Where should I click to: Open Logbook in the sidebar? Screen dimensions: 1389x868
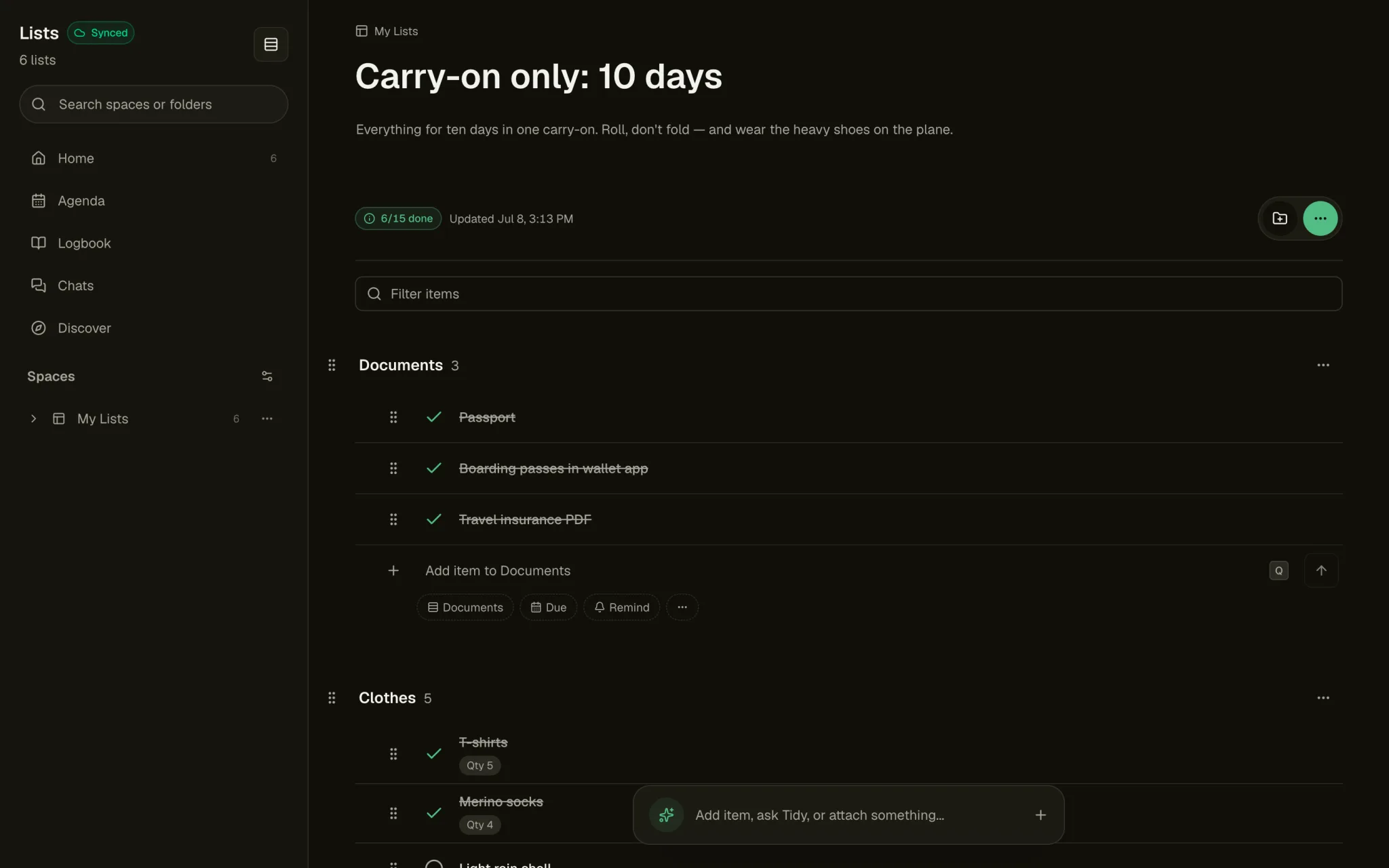point(154,243)
